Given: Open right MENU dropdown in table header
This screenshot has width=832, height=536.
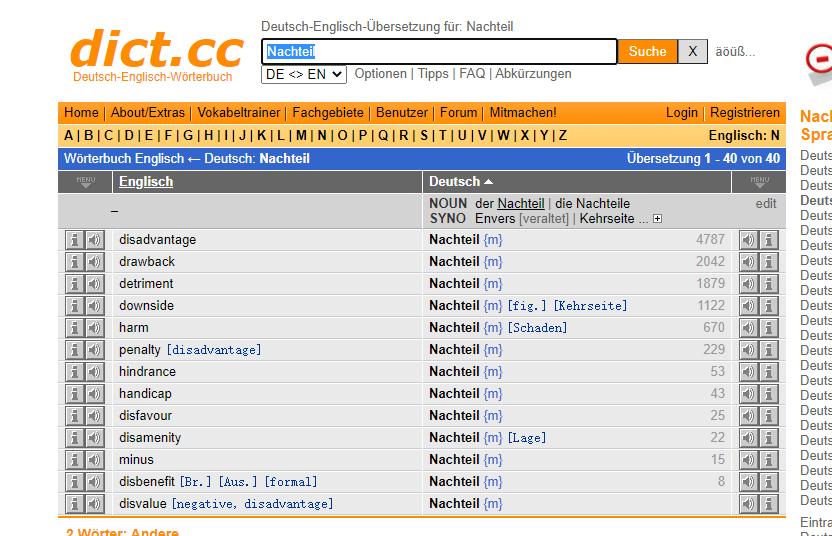Looking at the screenshot, I should [x=759, y=181].
